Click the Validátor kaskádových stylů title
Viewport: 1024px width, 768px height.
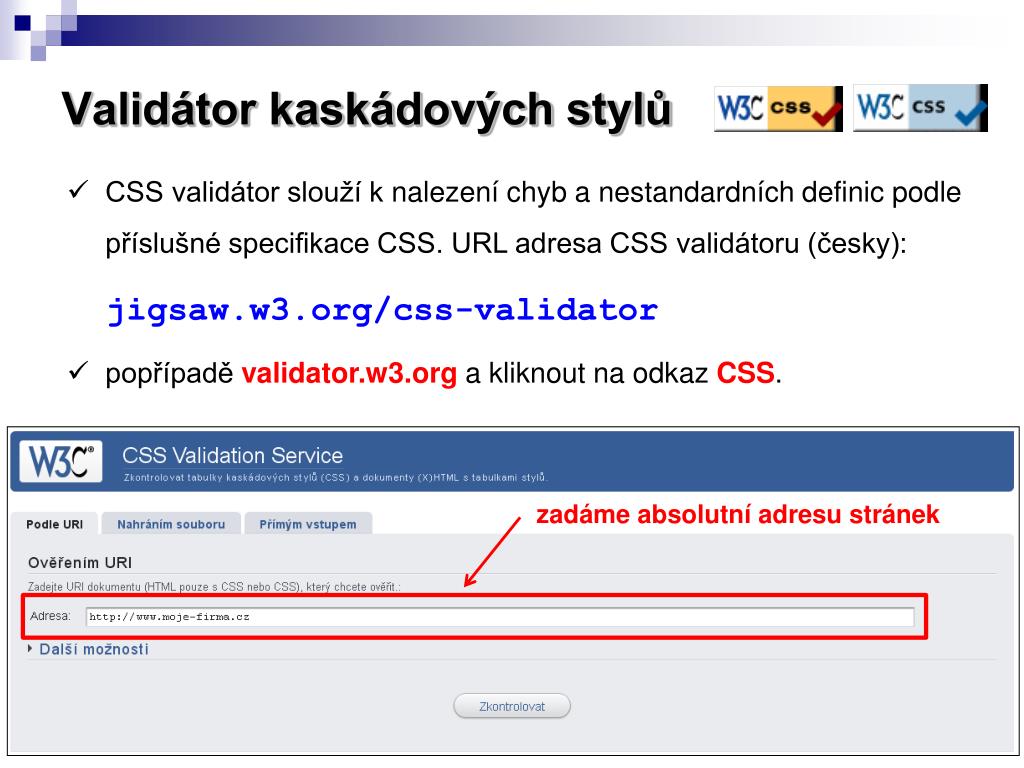pyautogui.click(x=366, y=108)
